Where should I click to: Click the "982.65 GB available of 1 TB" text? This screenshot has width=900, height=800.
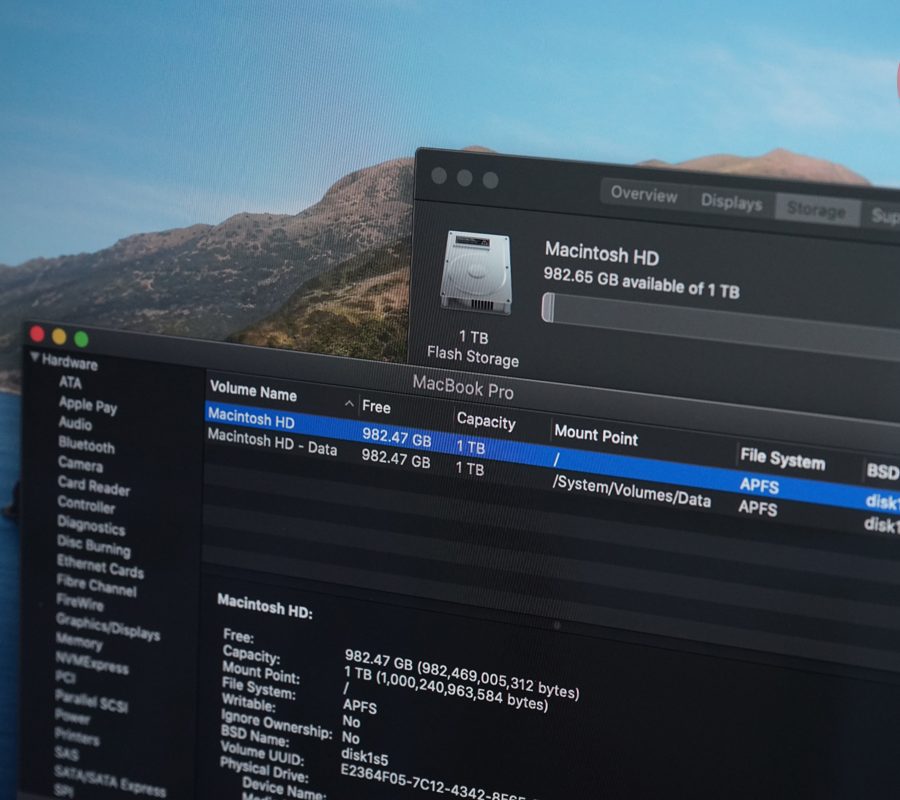click(641, 282)
